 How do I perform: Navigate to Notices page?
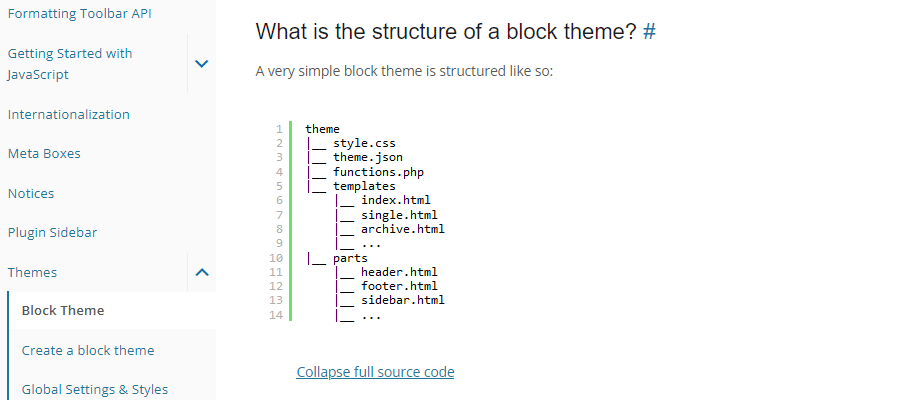[x=31, y=193]
